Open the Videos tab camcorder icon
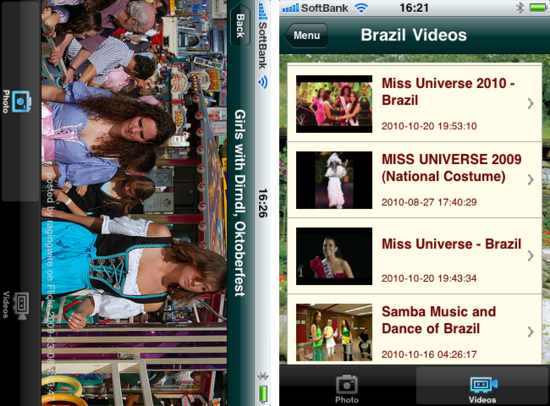The image size is (550, 406). click(483, 385)
